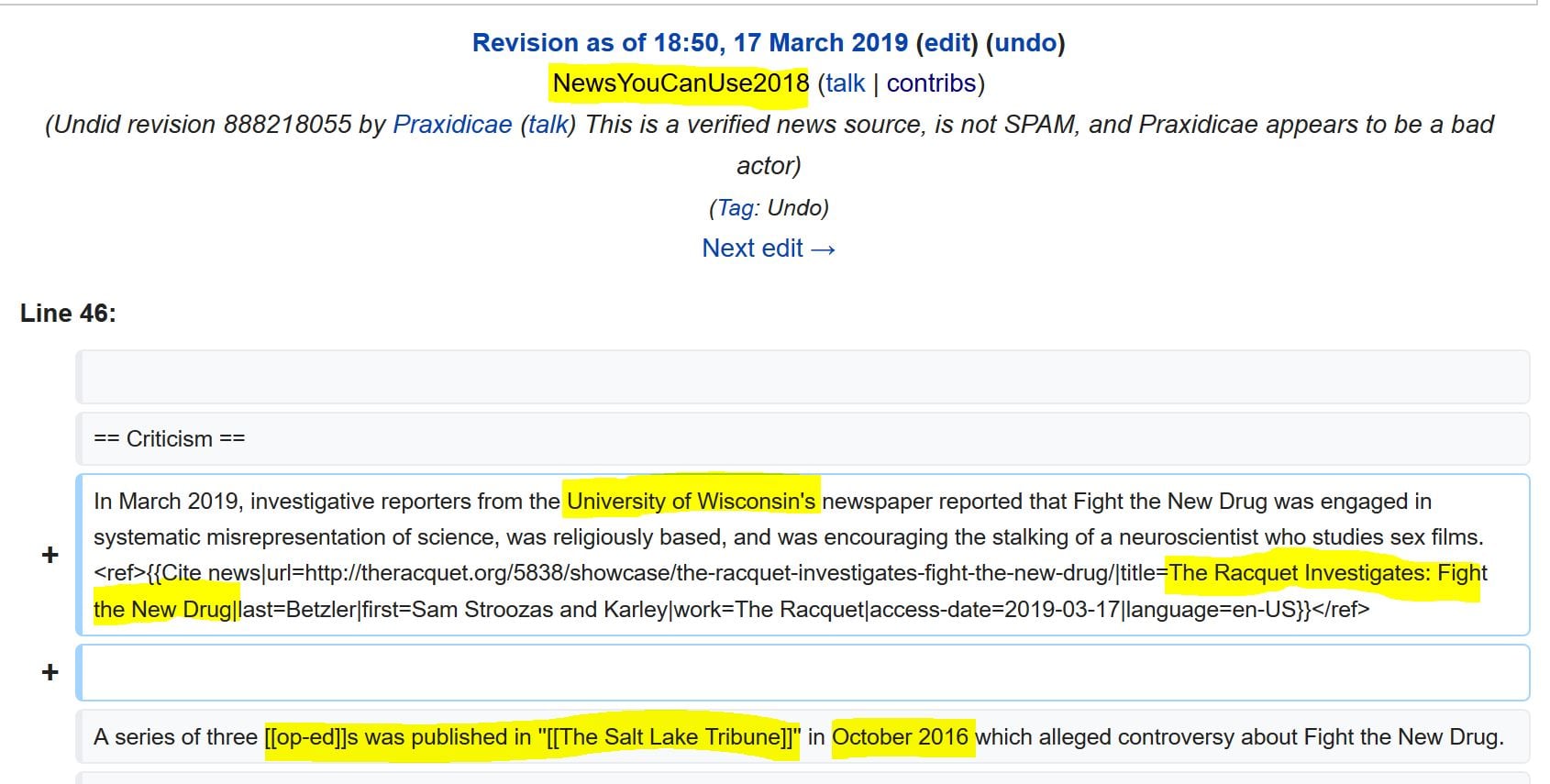Click the 'edit' link in the revision header
The height and width of the screenshot is (784, 1550).
(947, 43)
